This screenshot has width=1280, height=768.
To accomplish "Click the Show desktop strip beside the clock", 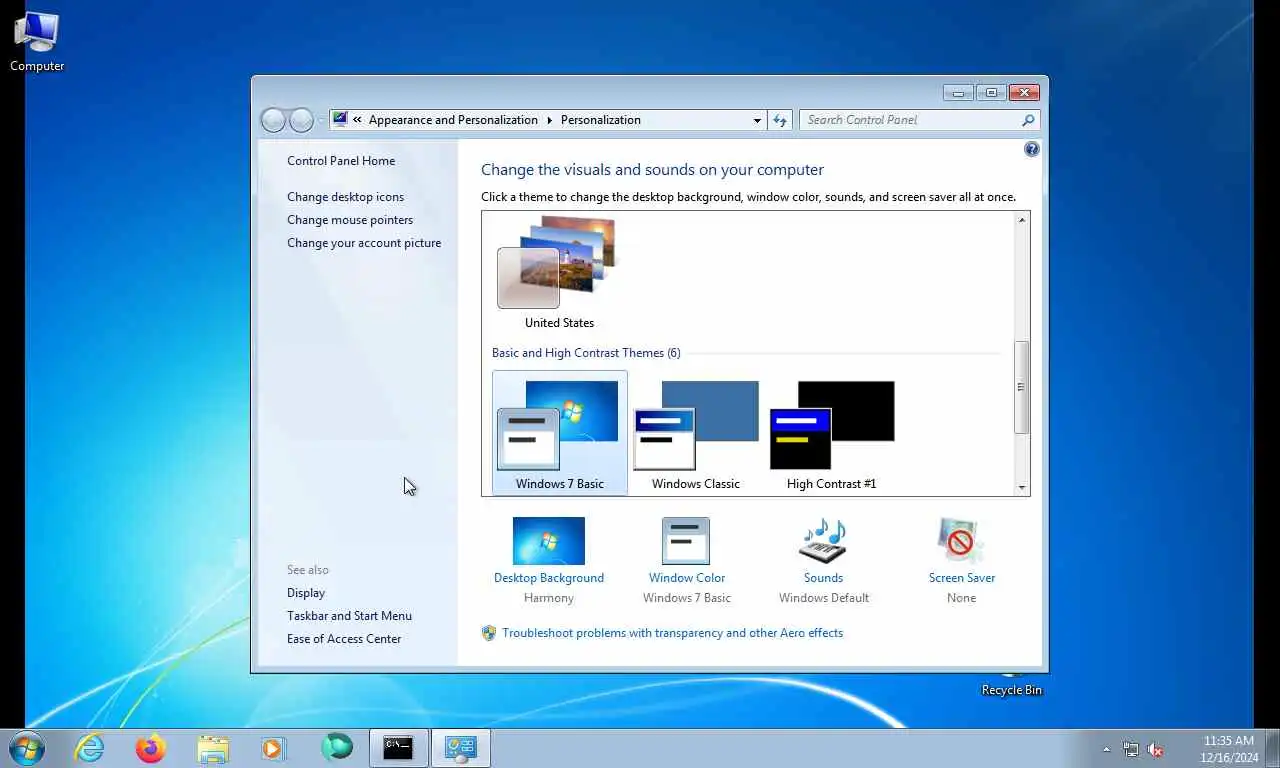I will pyautogui.click(x=1272, y=748).
